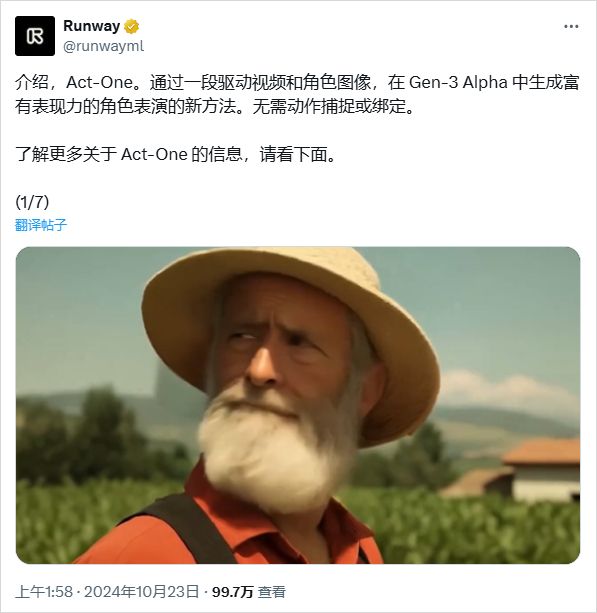
Task: Open the 上午1:58 post timestamp
Action: (44, 591)
